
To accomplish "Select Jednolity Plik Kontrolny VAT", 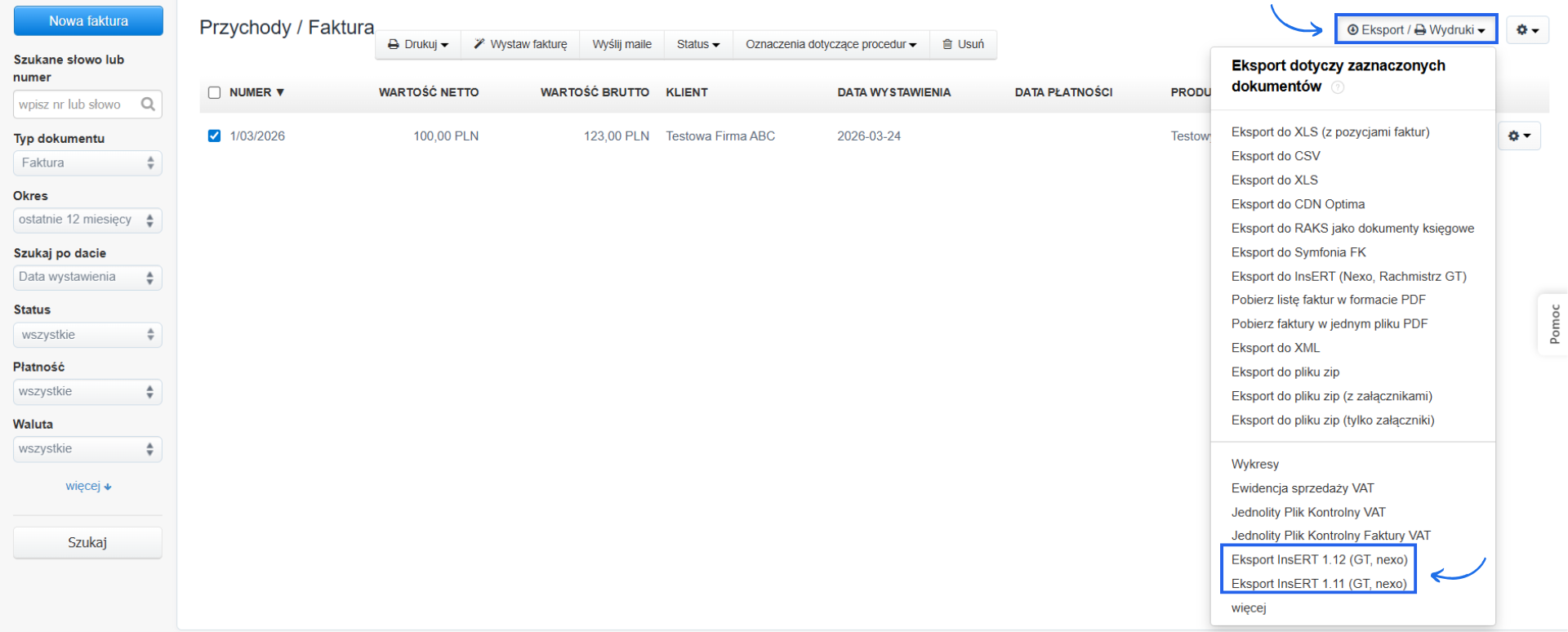I will pyautogui.click(x=1308, y=513).
